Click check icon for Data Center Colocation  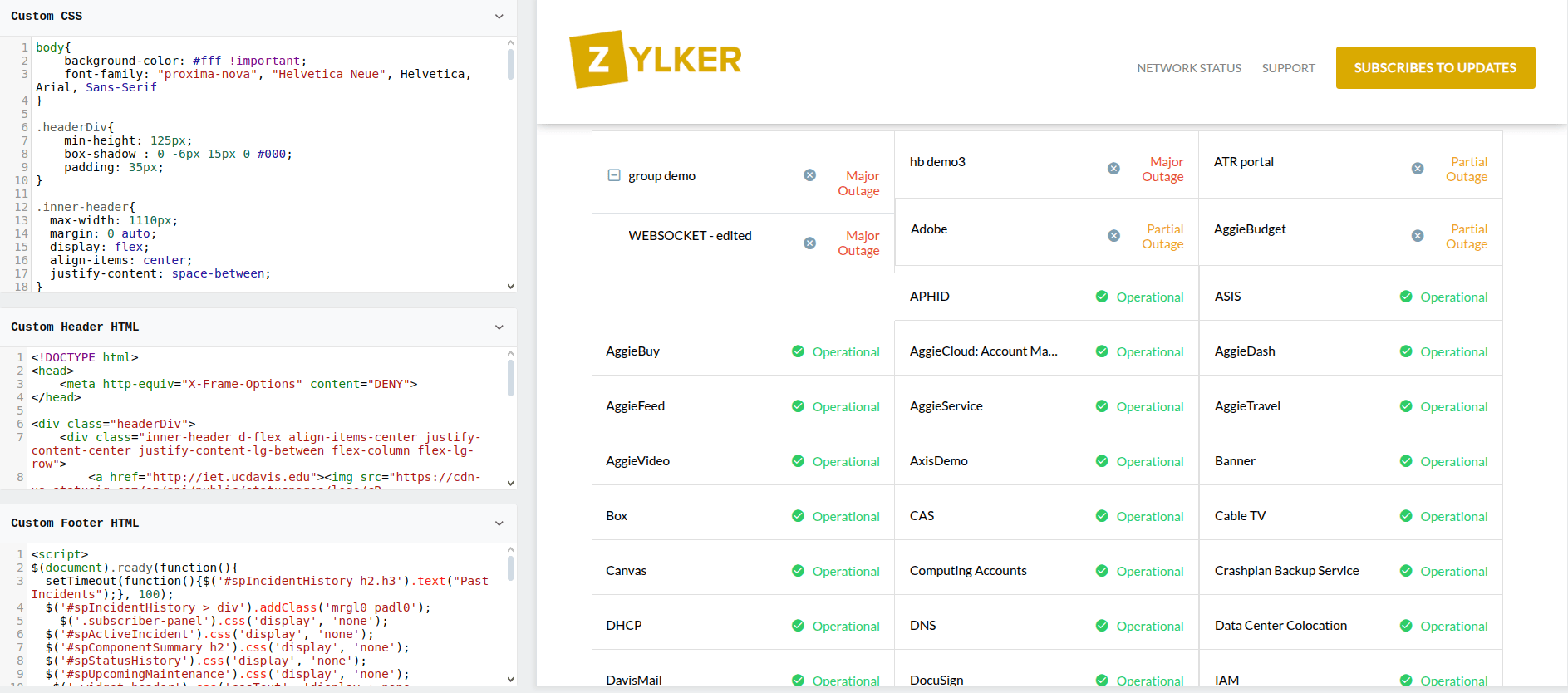(x=1406, y=626)
